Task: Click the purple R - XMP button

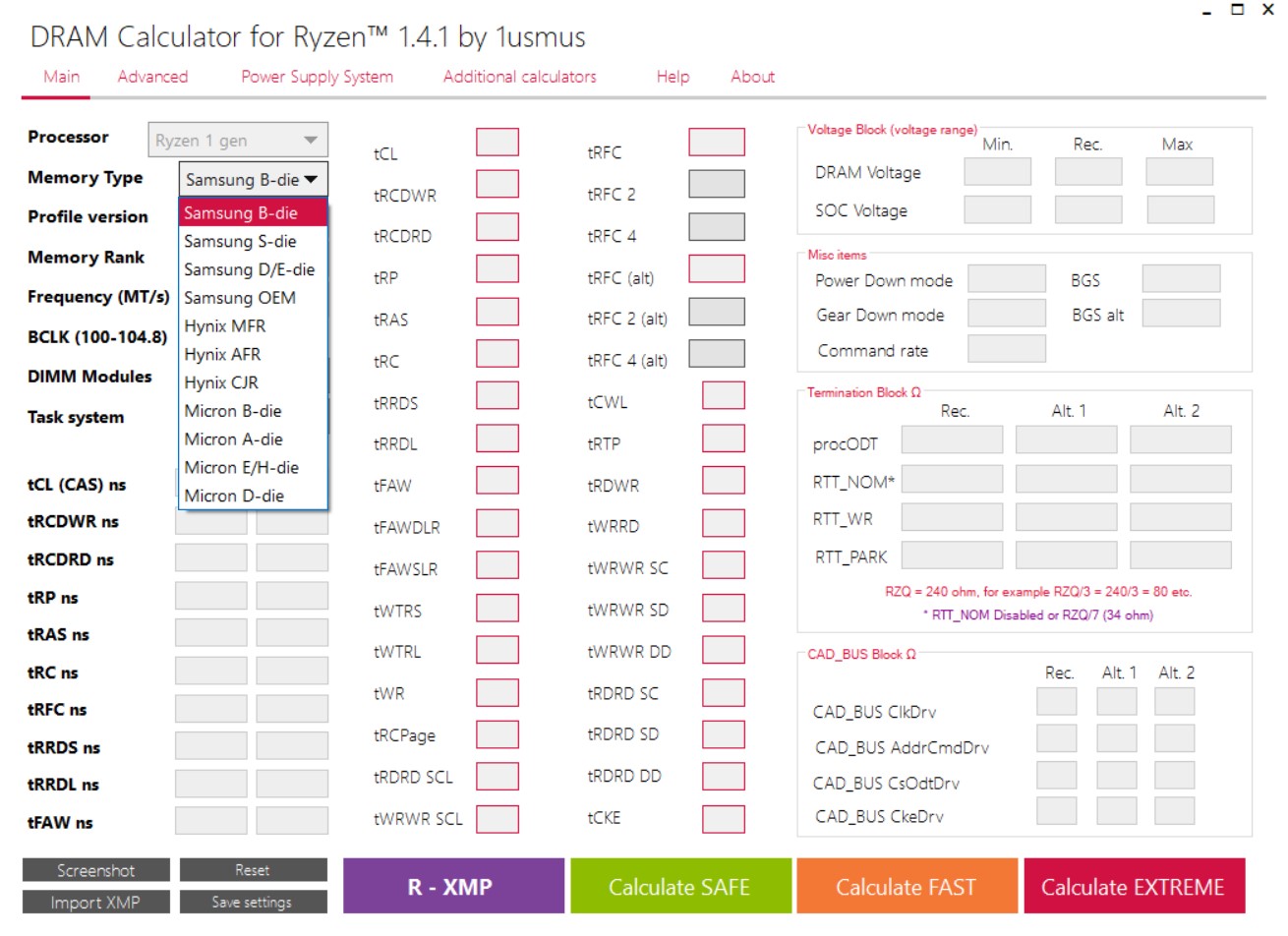Action: [453, 887]
